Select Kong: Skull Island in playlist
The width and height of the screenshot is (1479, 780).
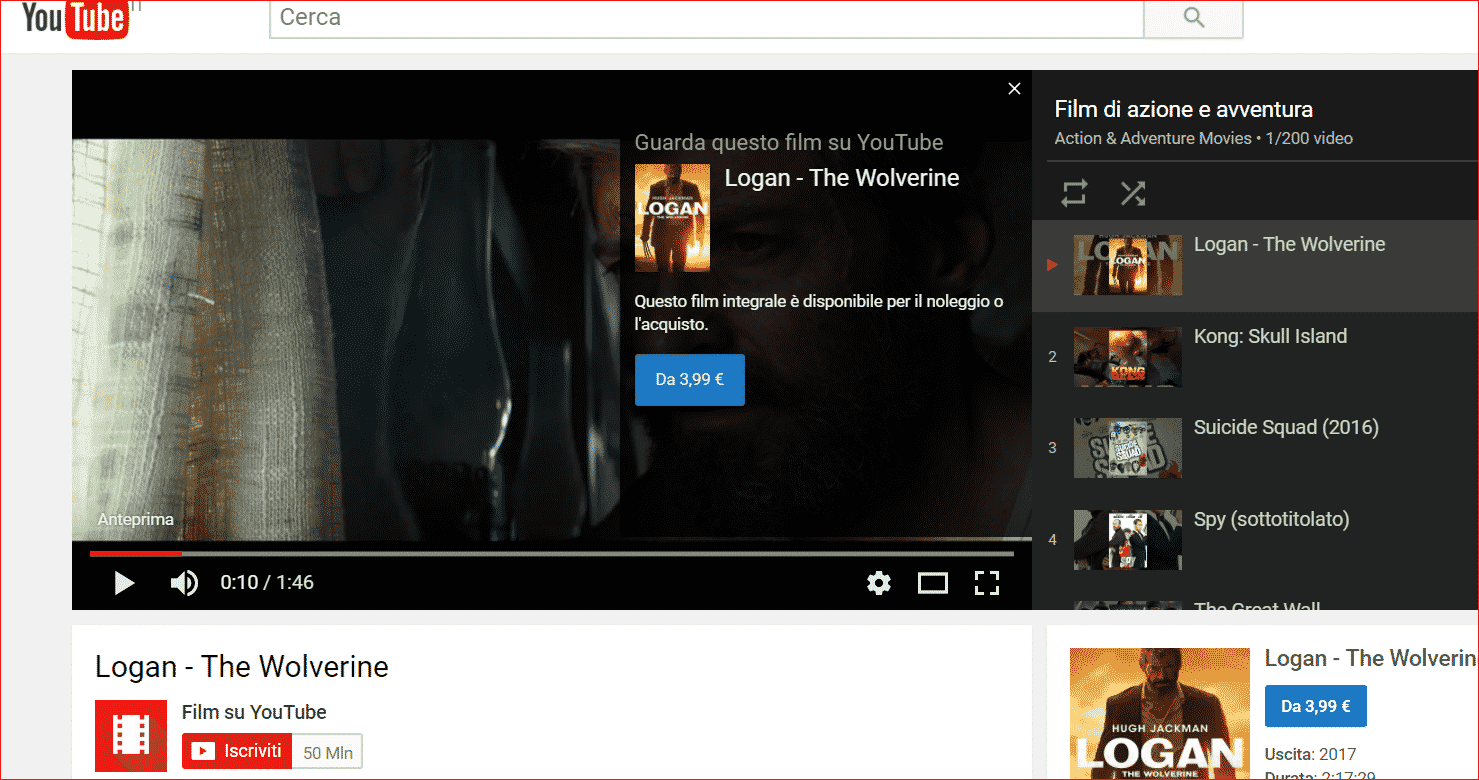coord(1256,358)
